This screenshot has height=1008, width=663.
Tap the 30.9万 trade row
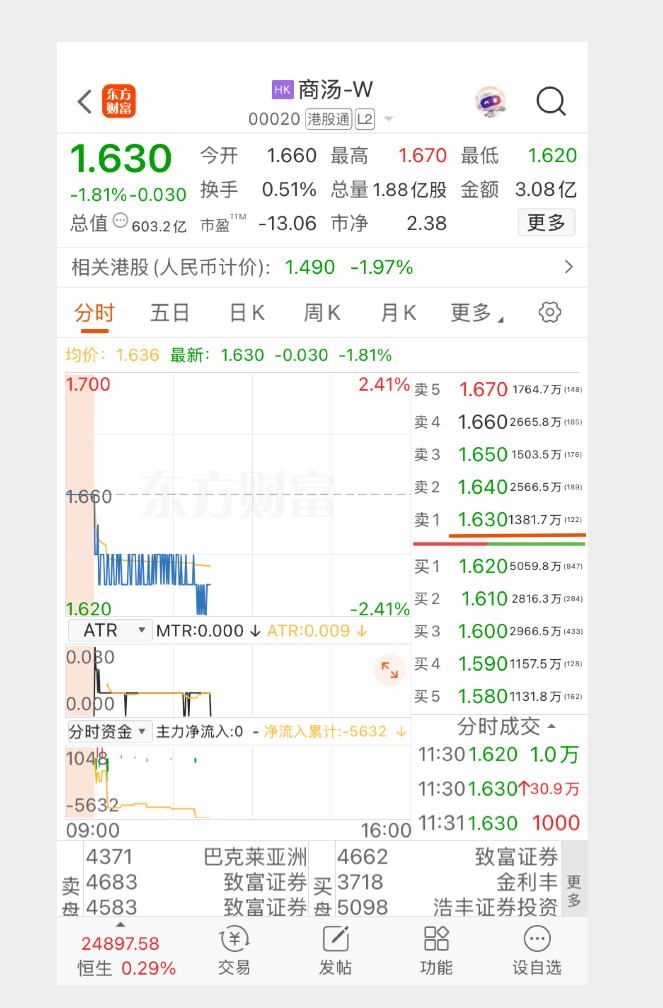[x=499, y=789]
